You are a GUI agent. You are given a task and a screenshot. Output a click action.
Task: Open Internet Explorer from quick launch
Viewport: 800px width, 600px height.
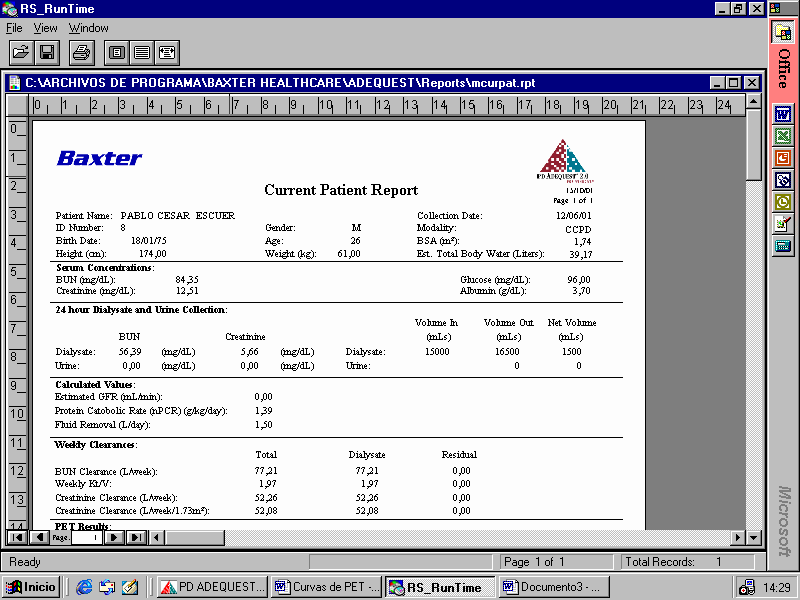84,587
